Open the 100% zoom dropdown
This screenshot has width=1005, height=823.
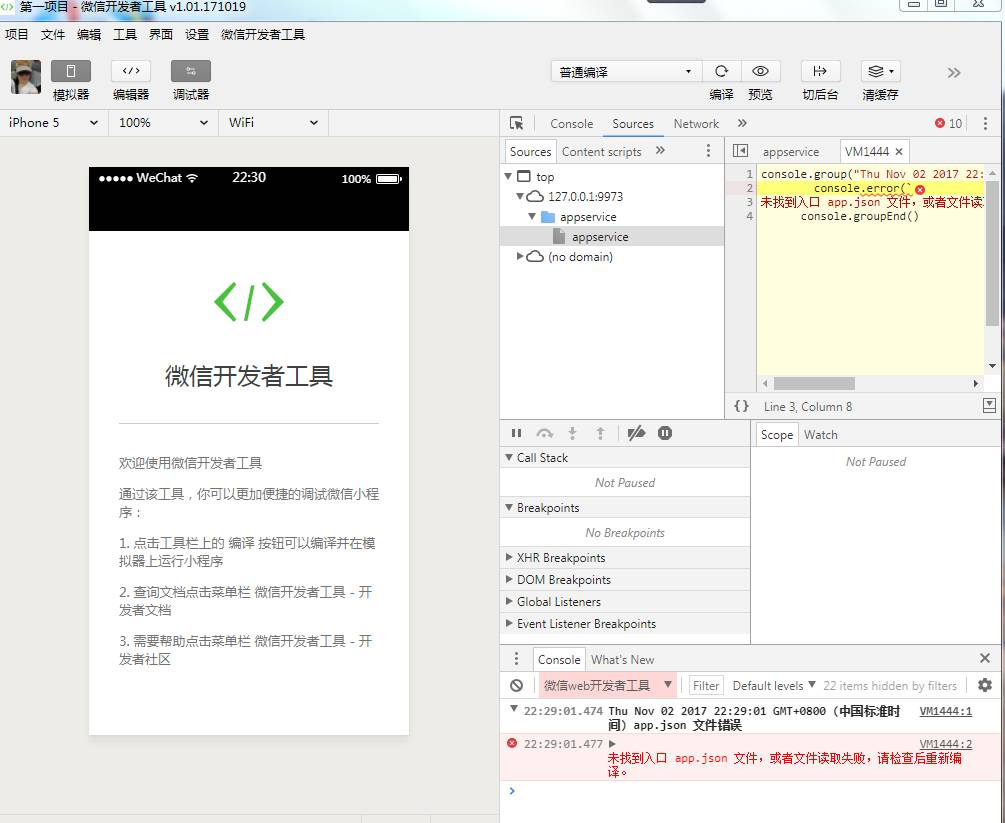tap(164, 122)
